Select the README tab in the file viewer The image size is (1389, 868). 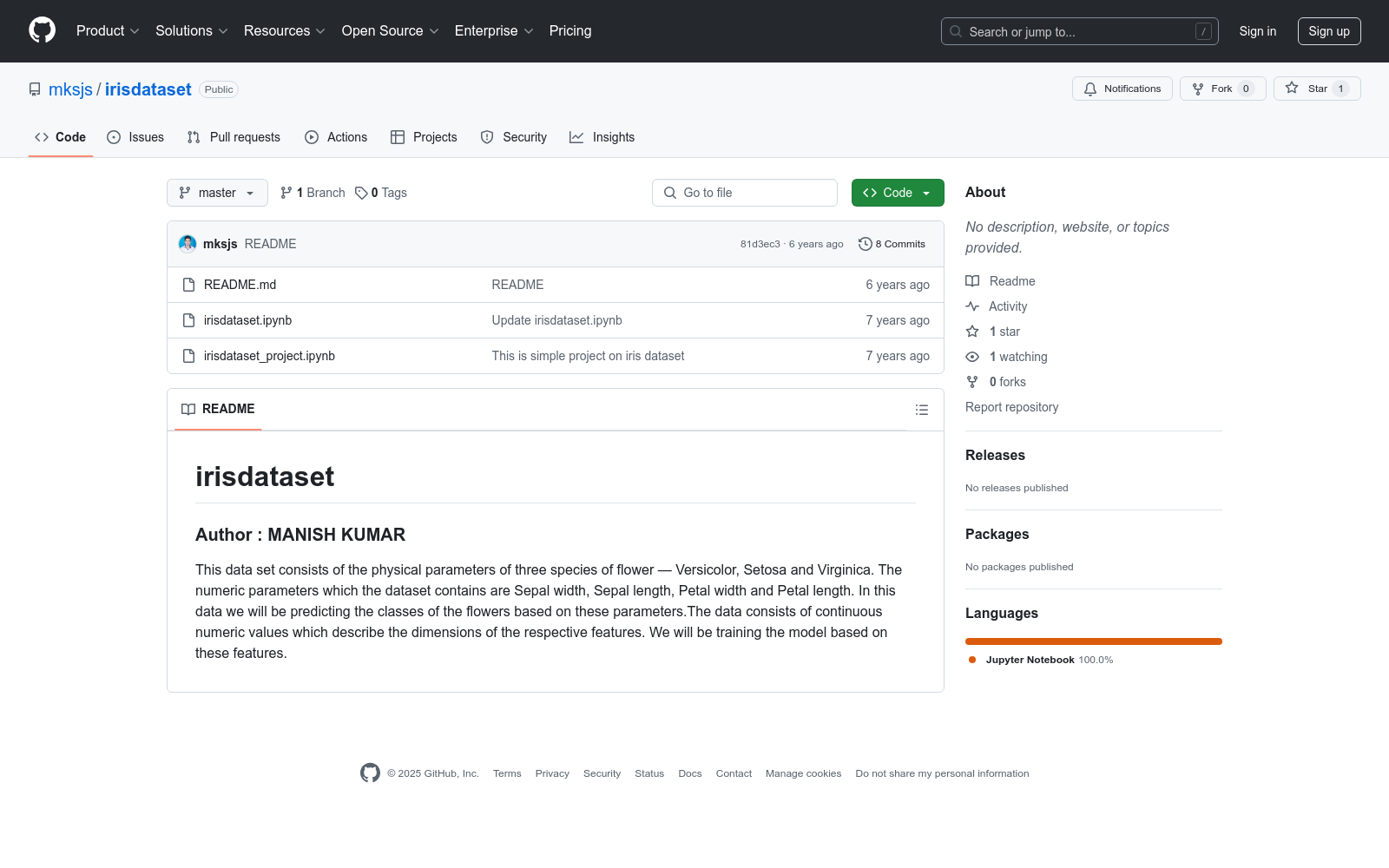tap(218, 409)
